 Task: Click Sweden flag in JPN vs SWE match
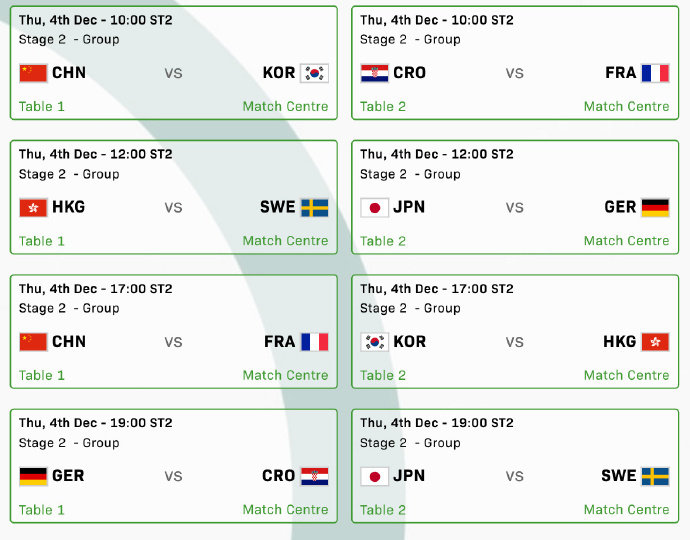(x=655, y=476)
